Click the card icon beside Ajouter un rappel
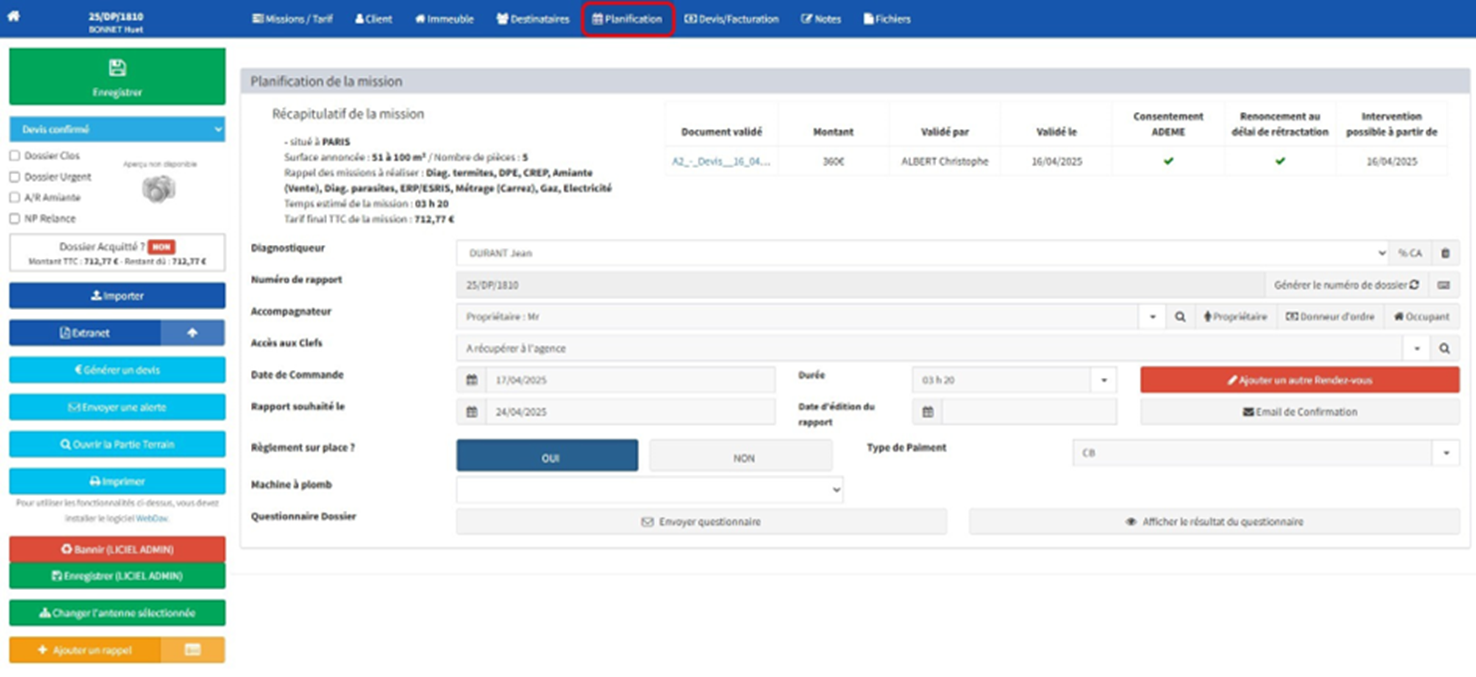The height and width of the screenshot is (677, 1476). (193, 650)
